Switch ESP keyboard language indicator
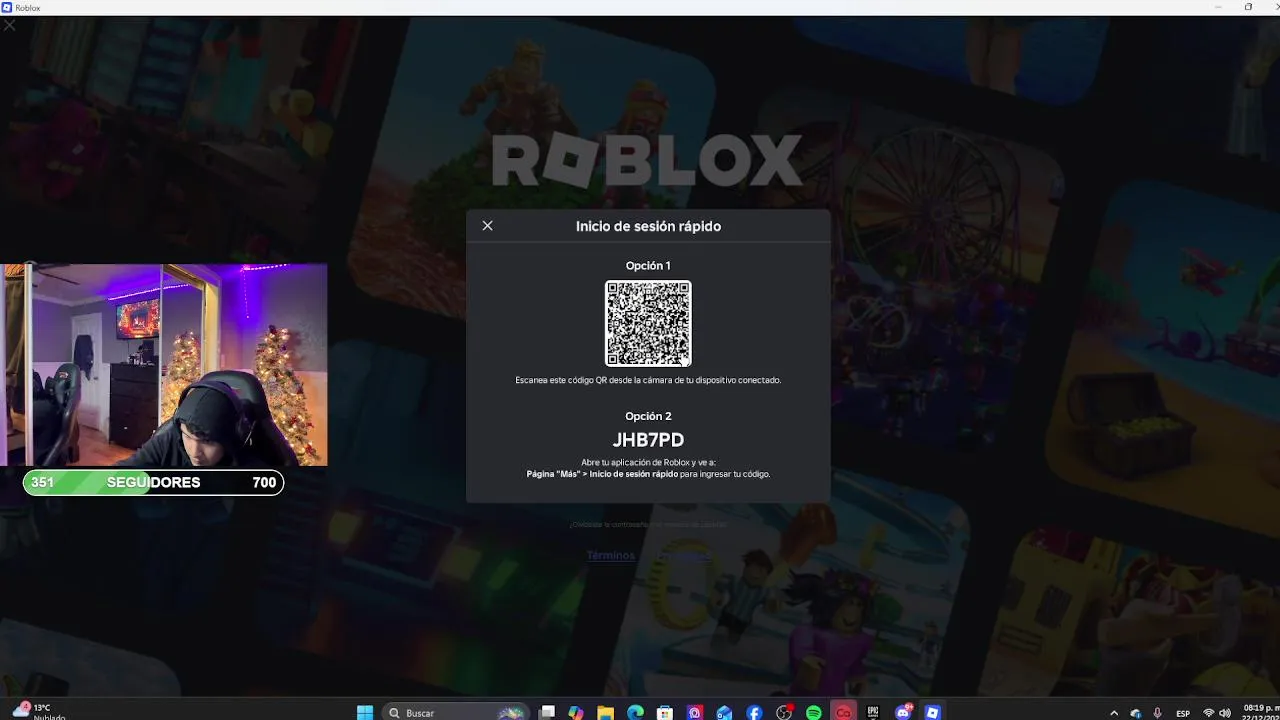The width and height of the screenshot is (1280, 720). click(1183, 713)
